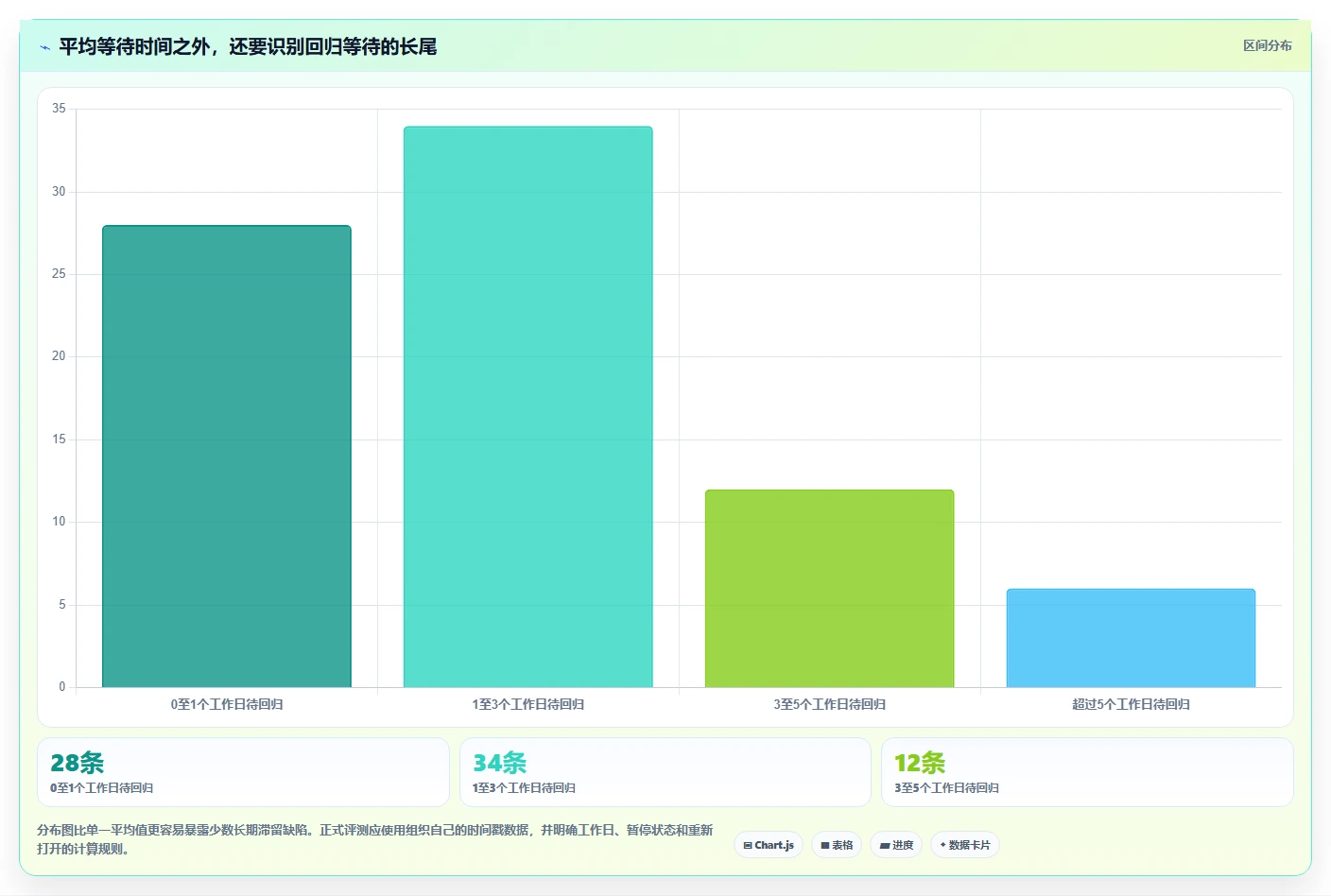1331x896 pixels.
Task: Open the 12条 summary card
Action: [1087, 772]
